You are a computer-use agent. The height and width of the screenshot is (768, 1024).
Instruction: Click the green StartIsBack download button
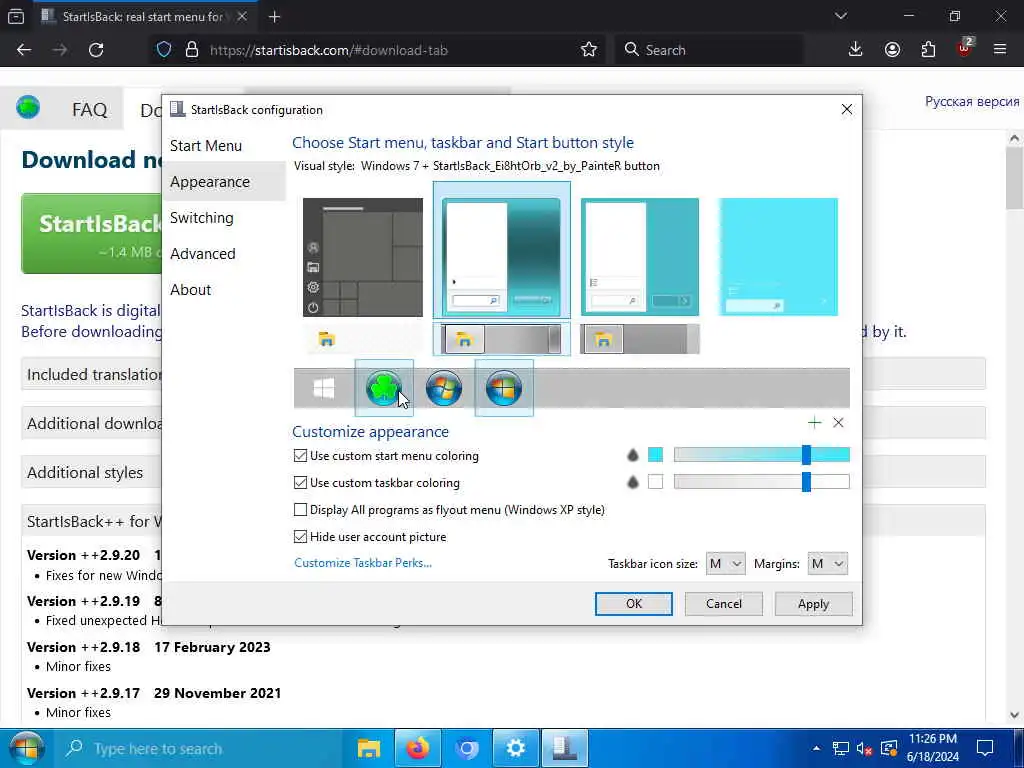pyautogui.click(x=91, y=233)
